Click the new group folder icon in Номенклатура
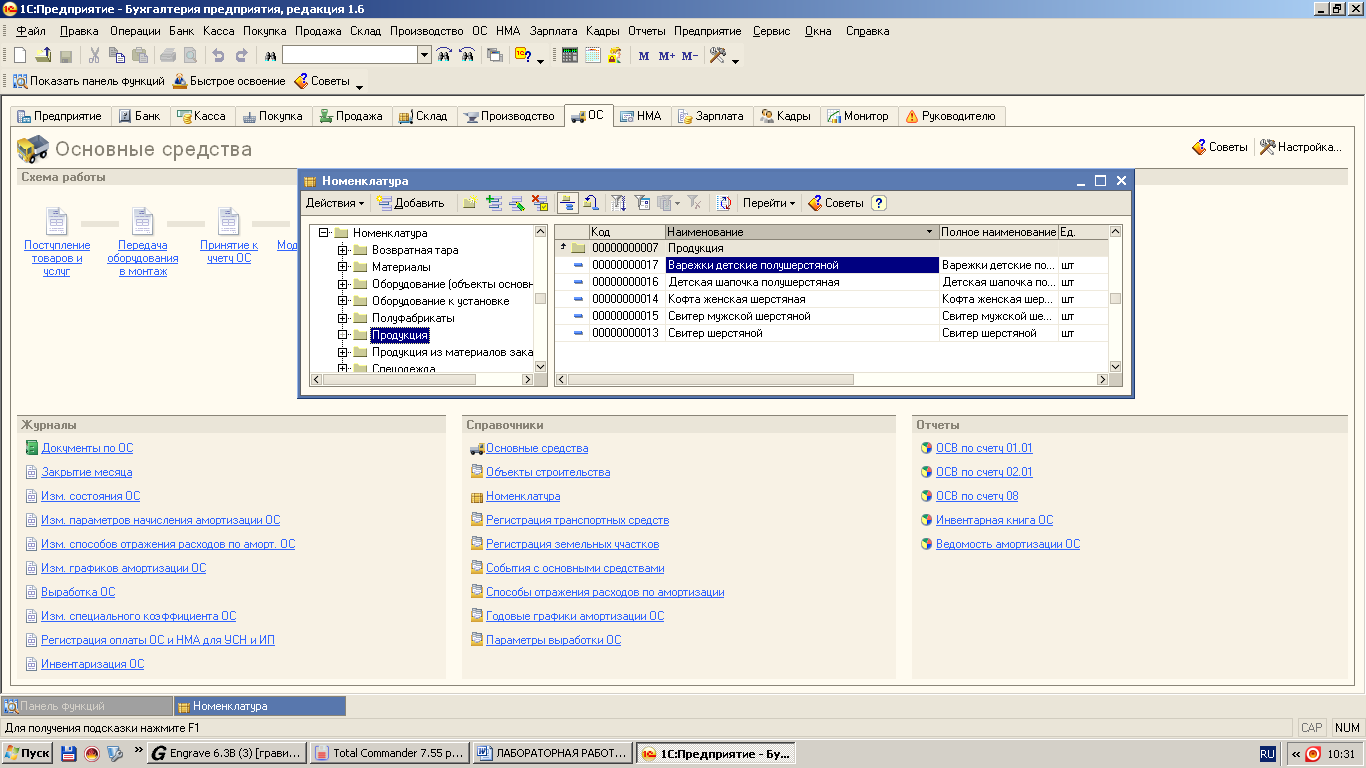Screen dimensions: 1366x768 470,203
